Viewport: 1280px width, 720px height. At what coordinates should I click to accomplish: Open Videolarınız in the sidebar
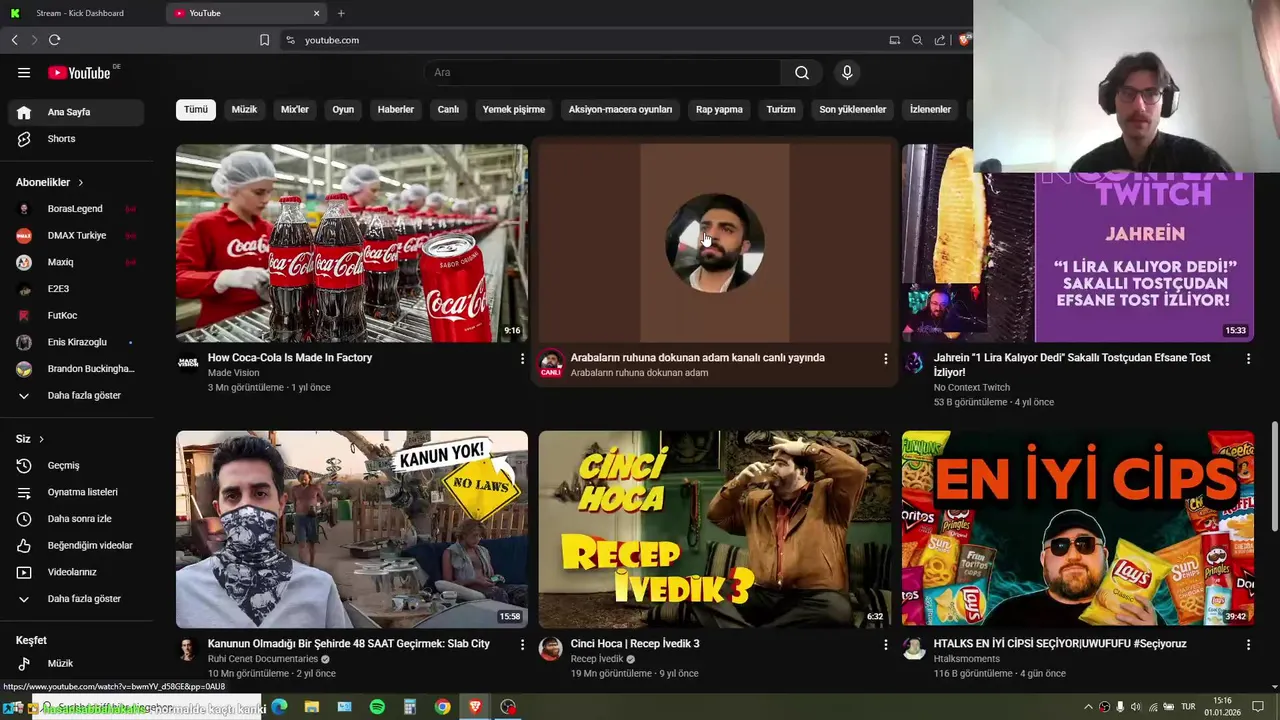[76, 572]
